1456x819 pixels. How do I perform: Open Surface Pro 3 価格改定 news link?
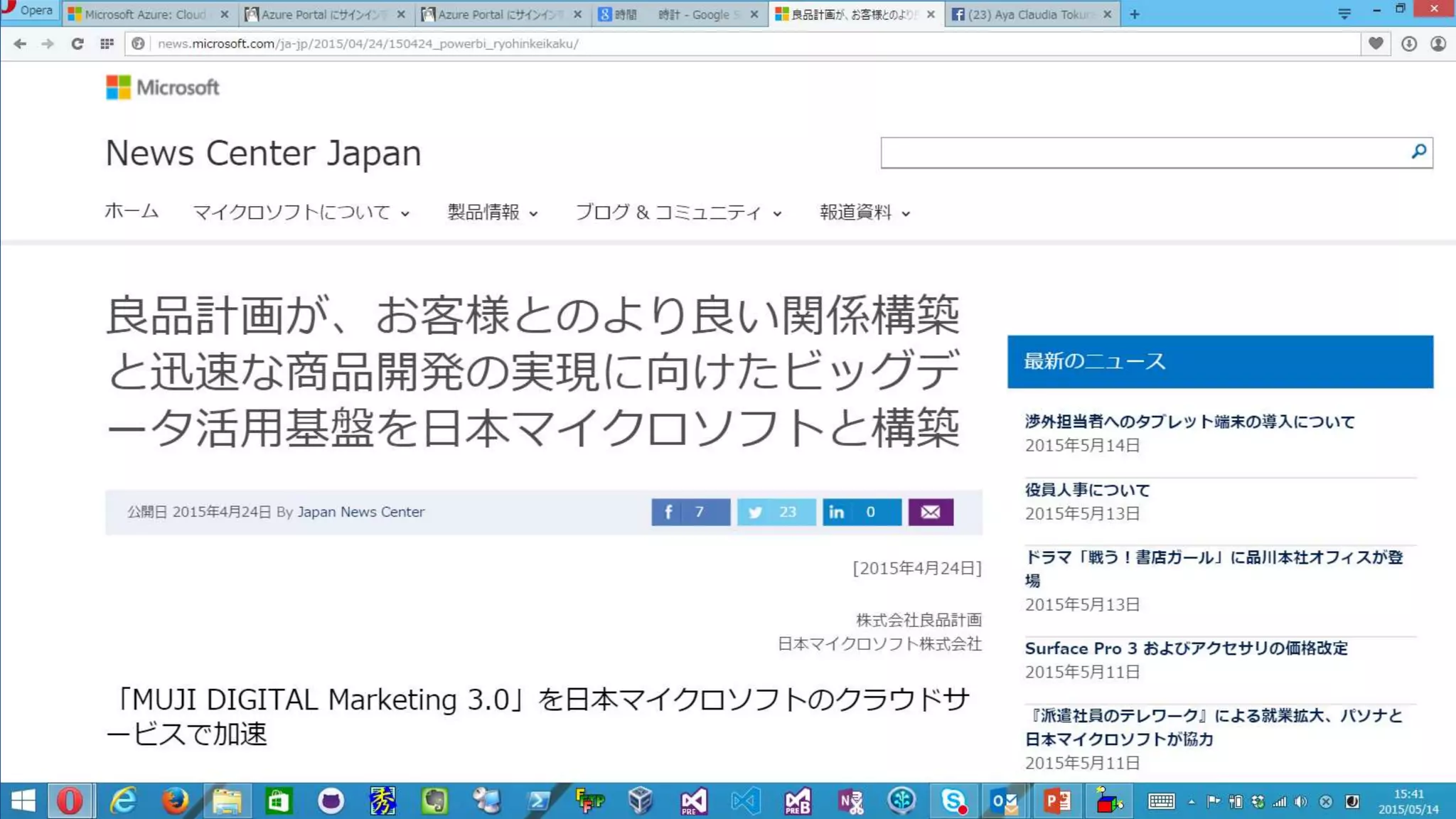(x=1186, y=648)
